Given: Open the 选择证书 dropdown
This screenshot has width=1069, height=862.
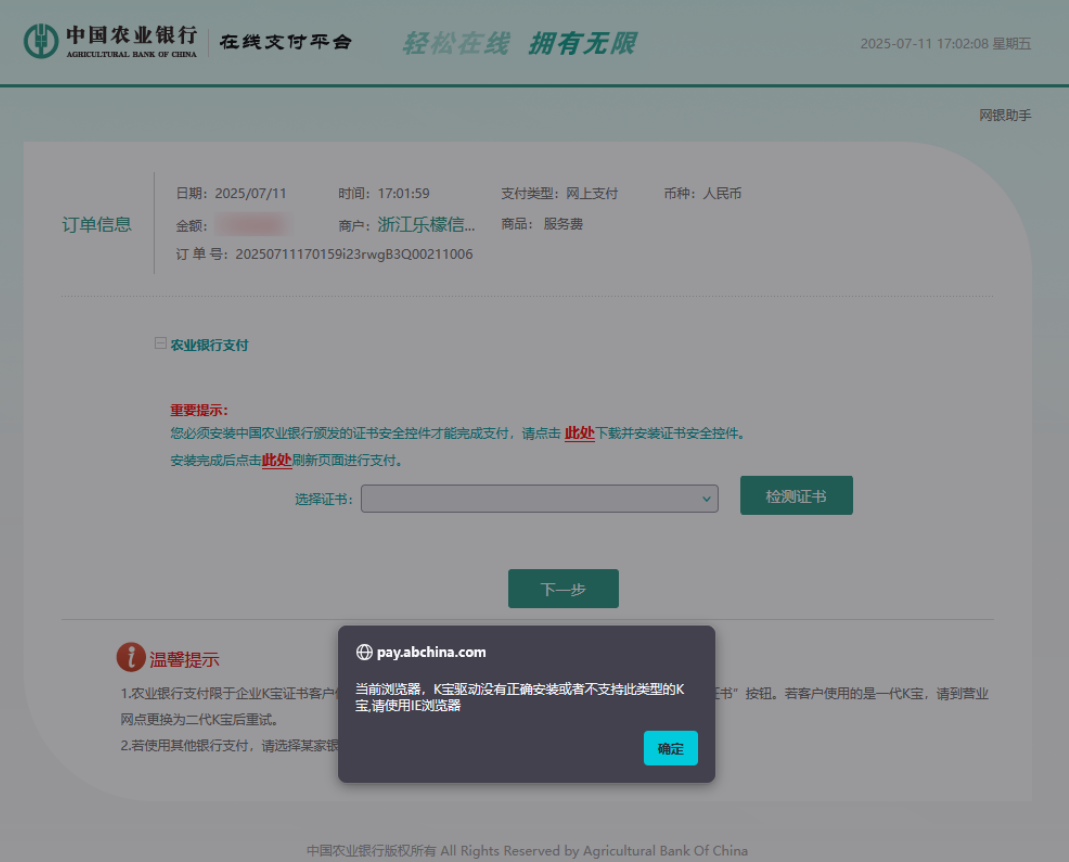Looking at the screenshot, I should pos(539,499).
